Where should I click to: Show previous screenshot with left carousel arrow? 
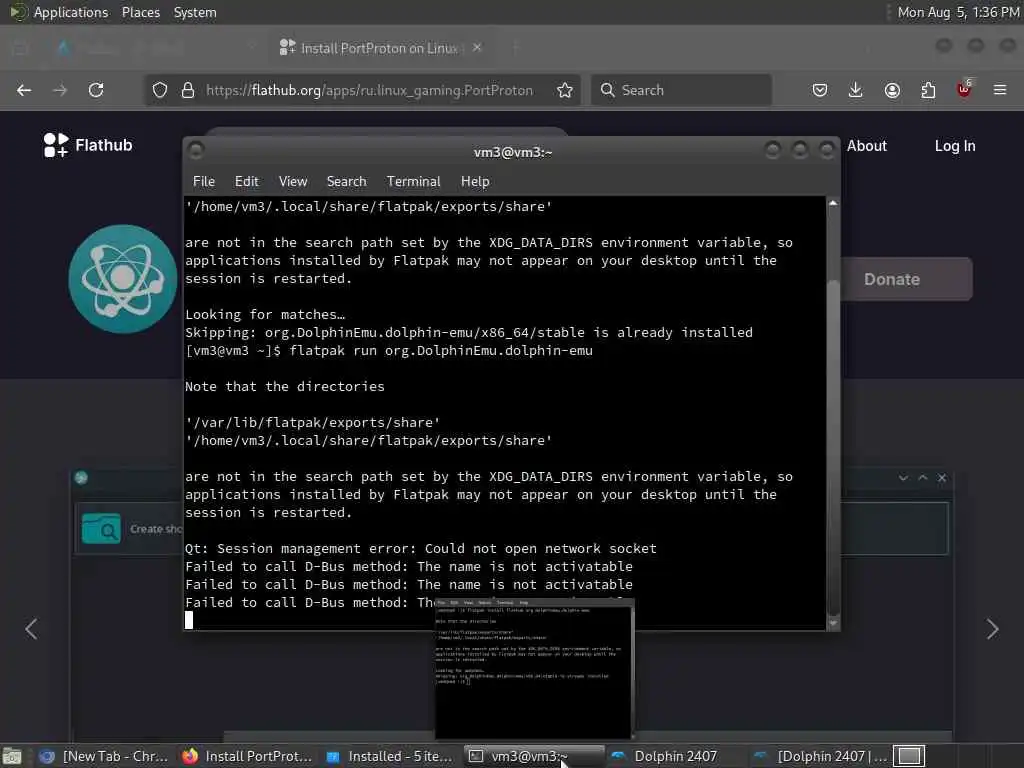[31, 629]
